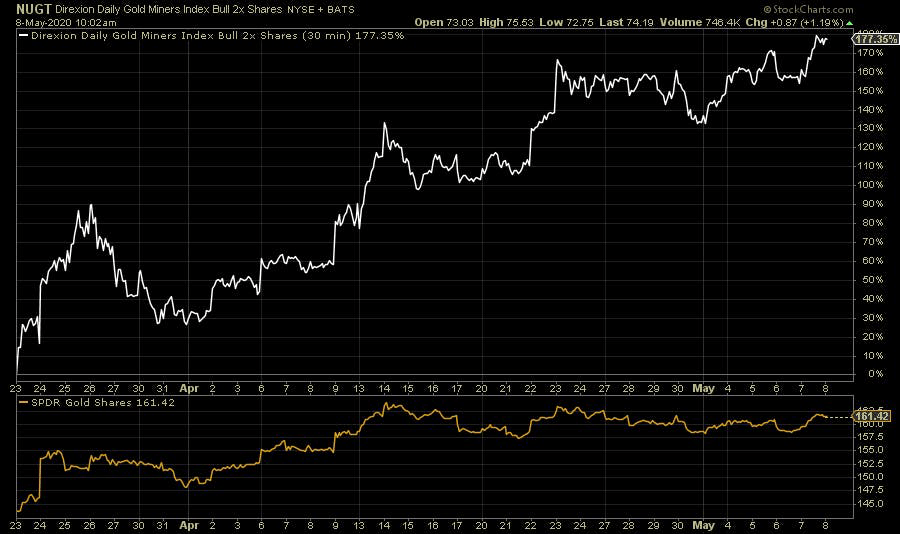Click the '8-May-2020 10:02am' timestamp
Screen dimensions: 900x534
[x=66, y=22]
